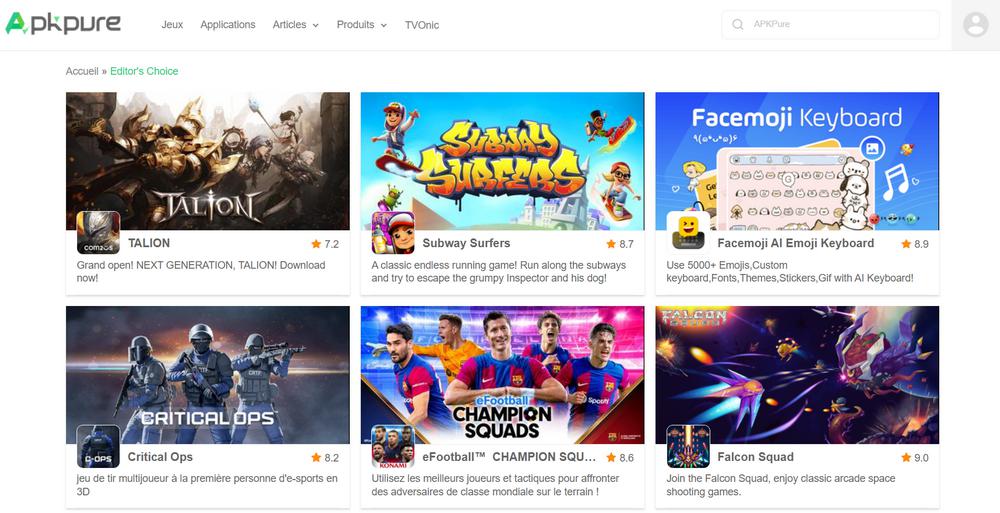Click the TALION app icon
1000x513 pixels.
[x=98, y=233]
